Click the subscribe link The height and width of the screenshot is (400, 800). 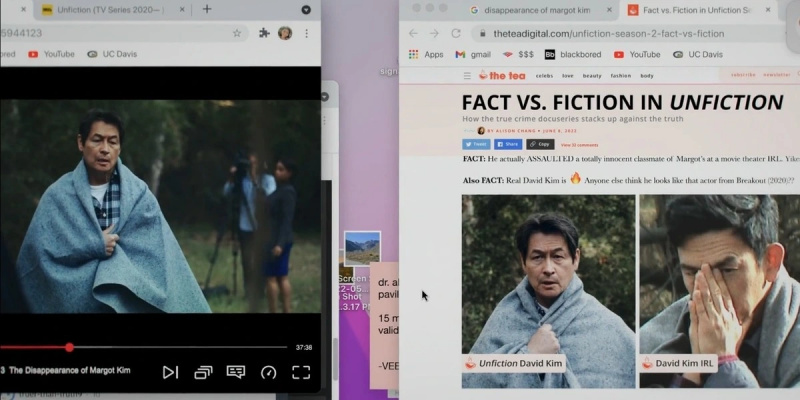(743, 74)
